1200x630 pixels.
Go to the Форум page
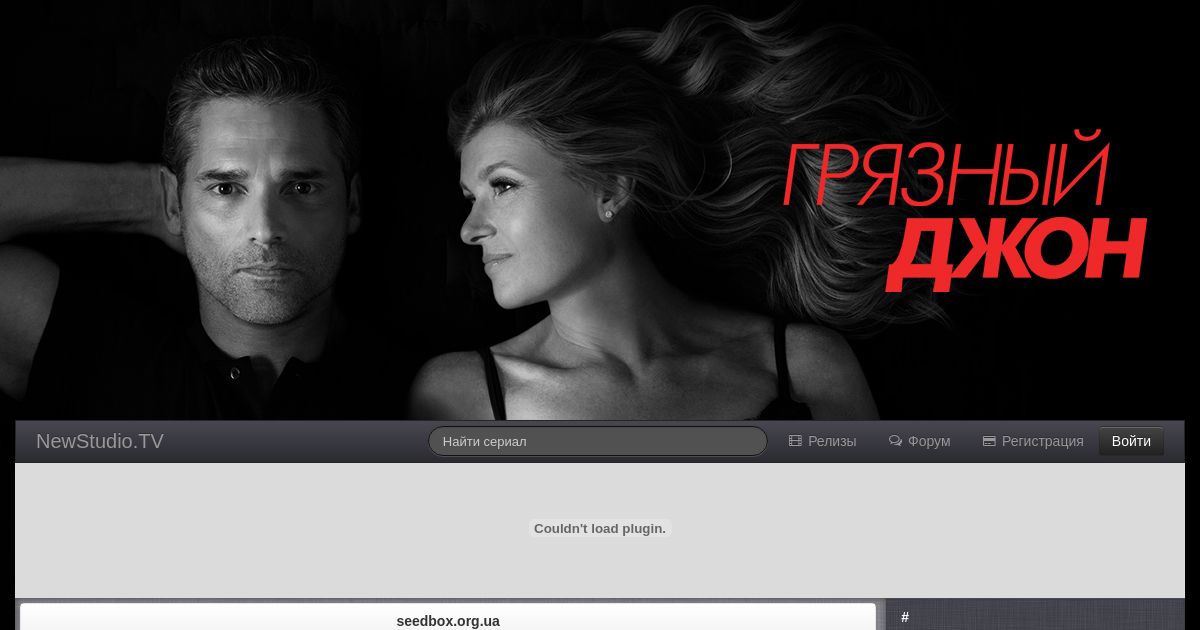[x=929, y=441]
